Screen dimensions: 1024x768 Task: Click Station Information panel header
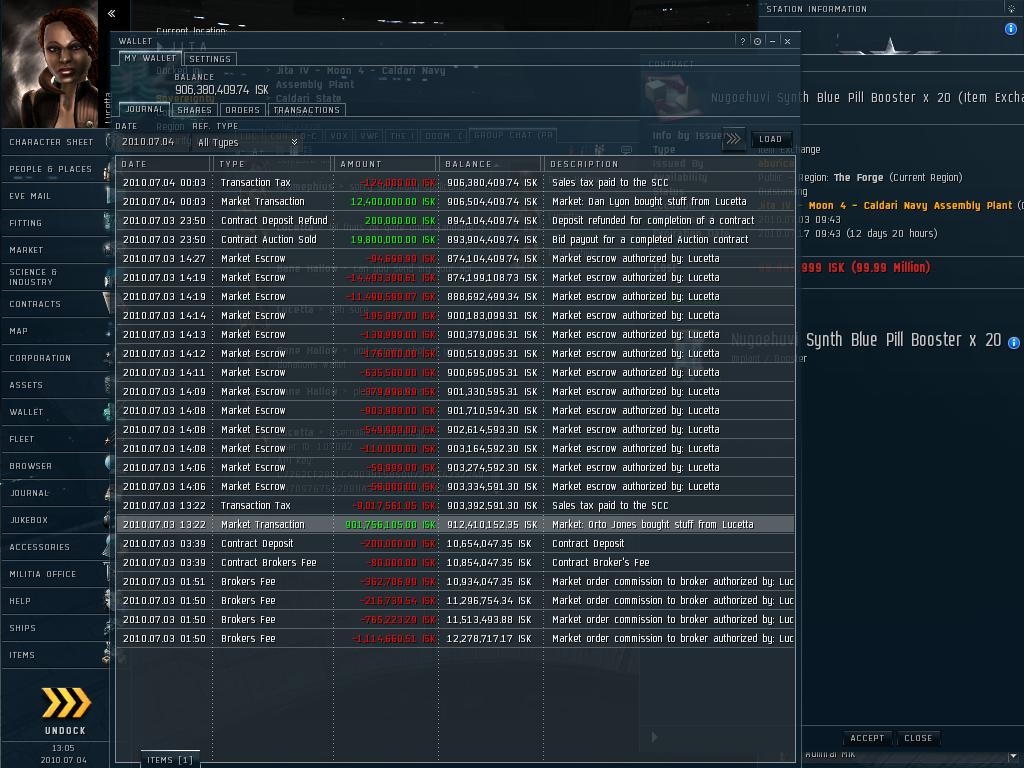(816, 9)
